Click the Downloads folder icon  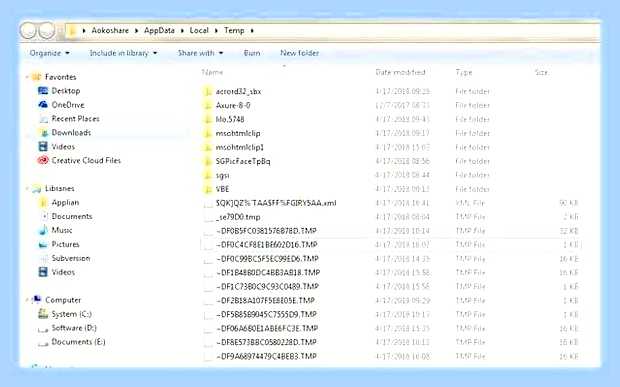[x=43, y=133]
